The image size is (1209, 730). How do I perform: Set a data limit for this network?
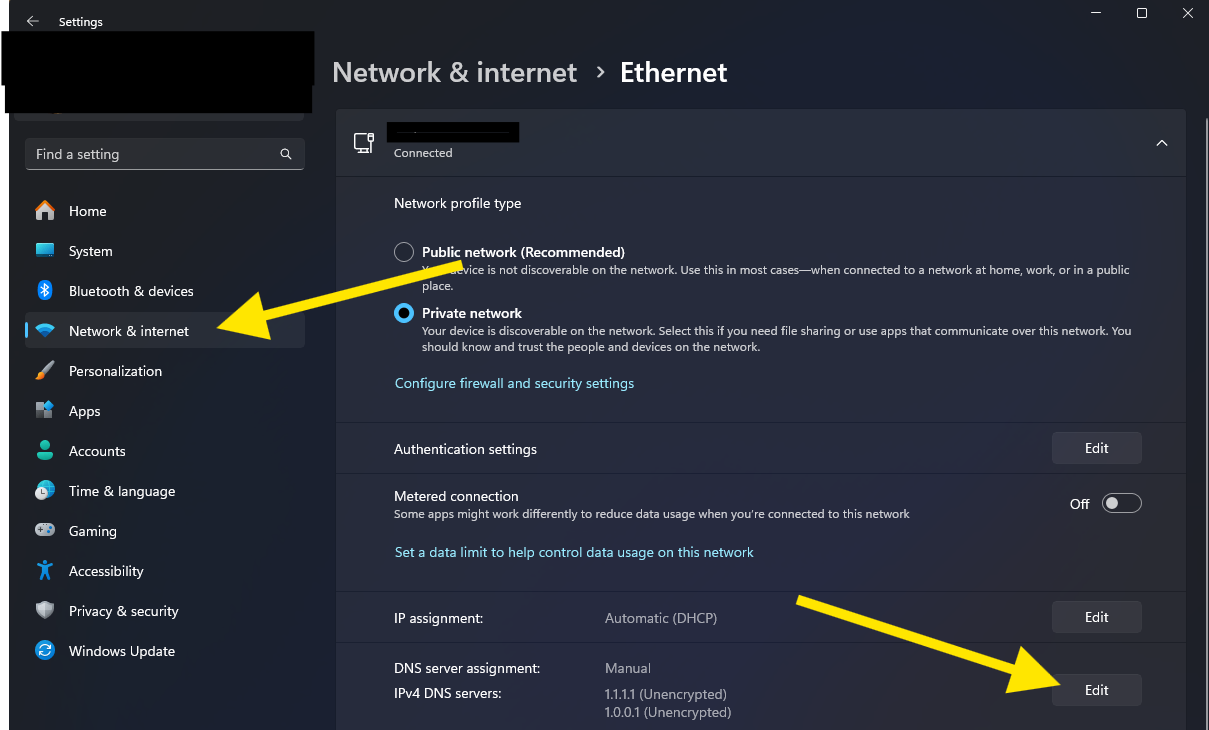click(x=574, y=551)
